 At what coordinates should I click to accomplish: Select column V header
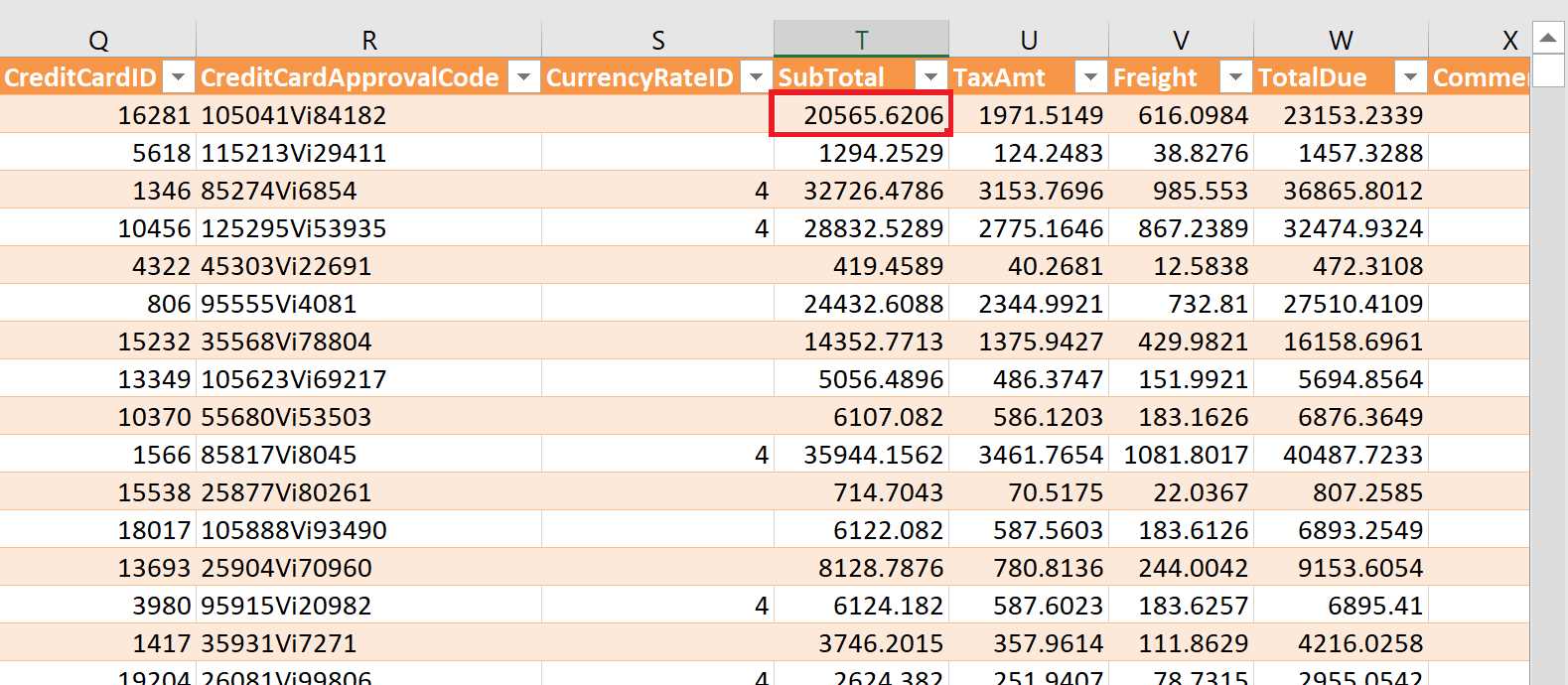1181,40
